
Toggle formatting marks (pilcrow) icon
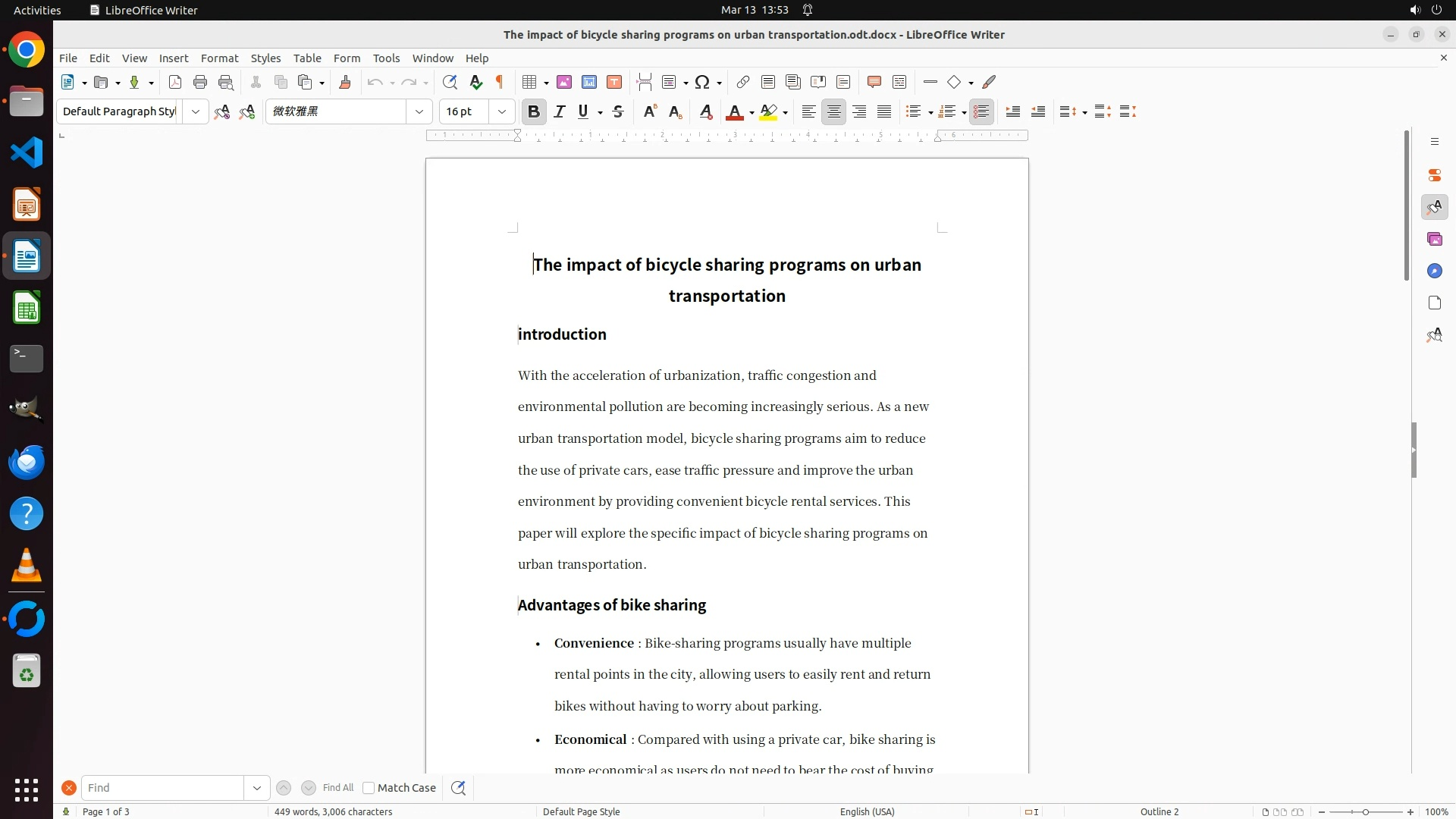coord(500,83)
